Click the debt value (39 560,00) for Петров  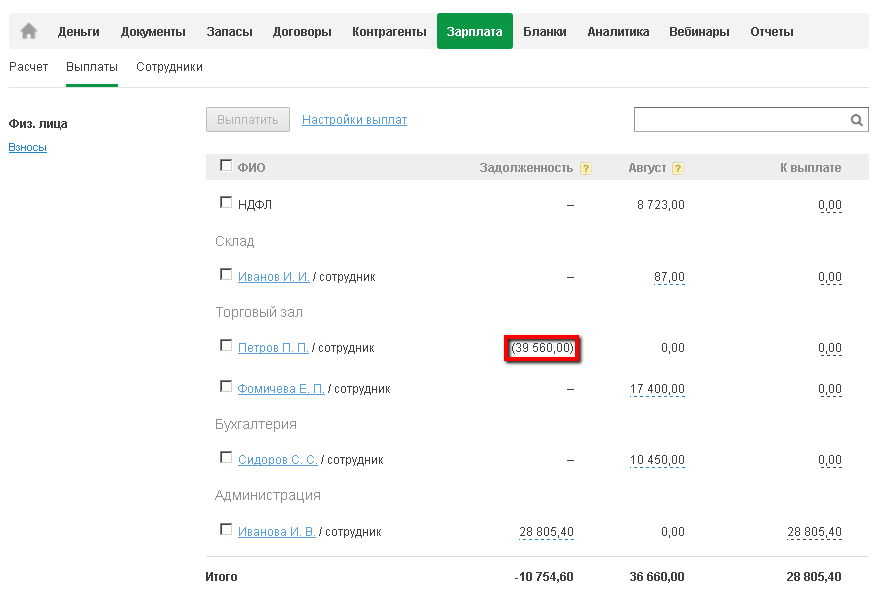pyautogui.click(x=542, y=348)
